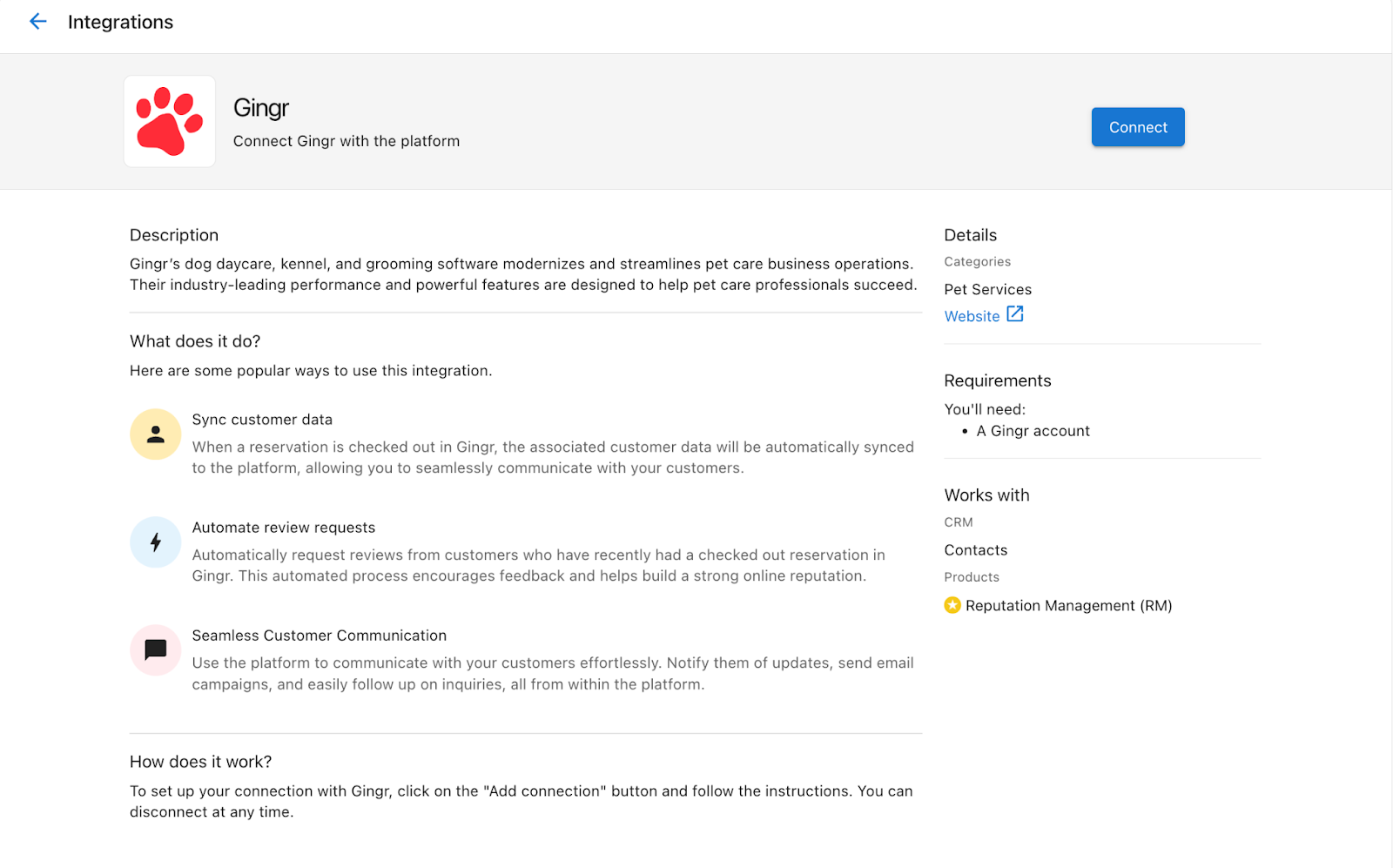Click the CRM label under Works with
This screenshot has height=868, width=1393.
point(958,521)
